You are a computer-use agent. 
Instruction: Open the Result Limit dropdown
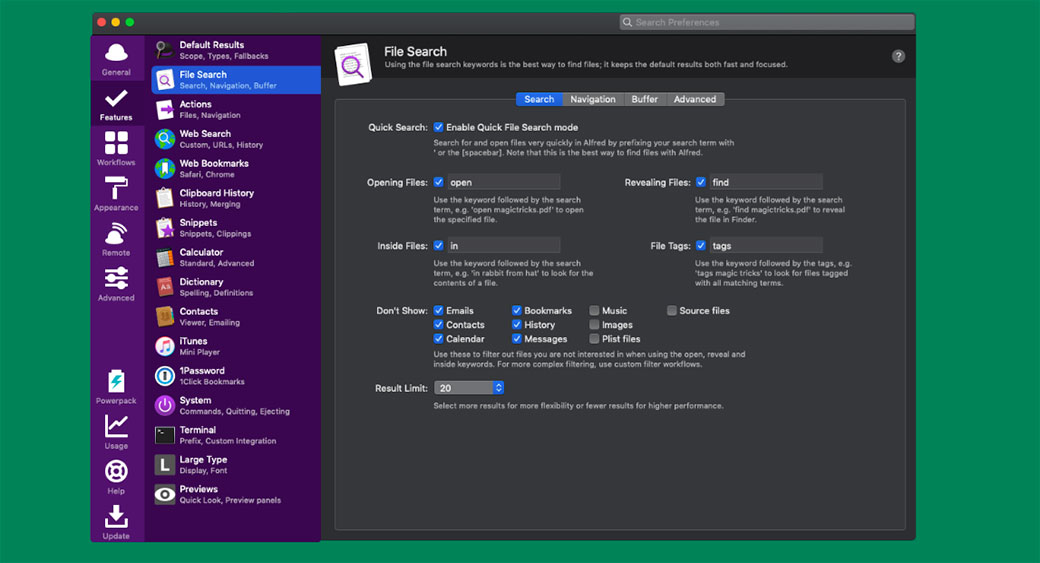[469, 388]
